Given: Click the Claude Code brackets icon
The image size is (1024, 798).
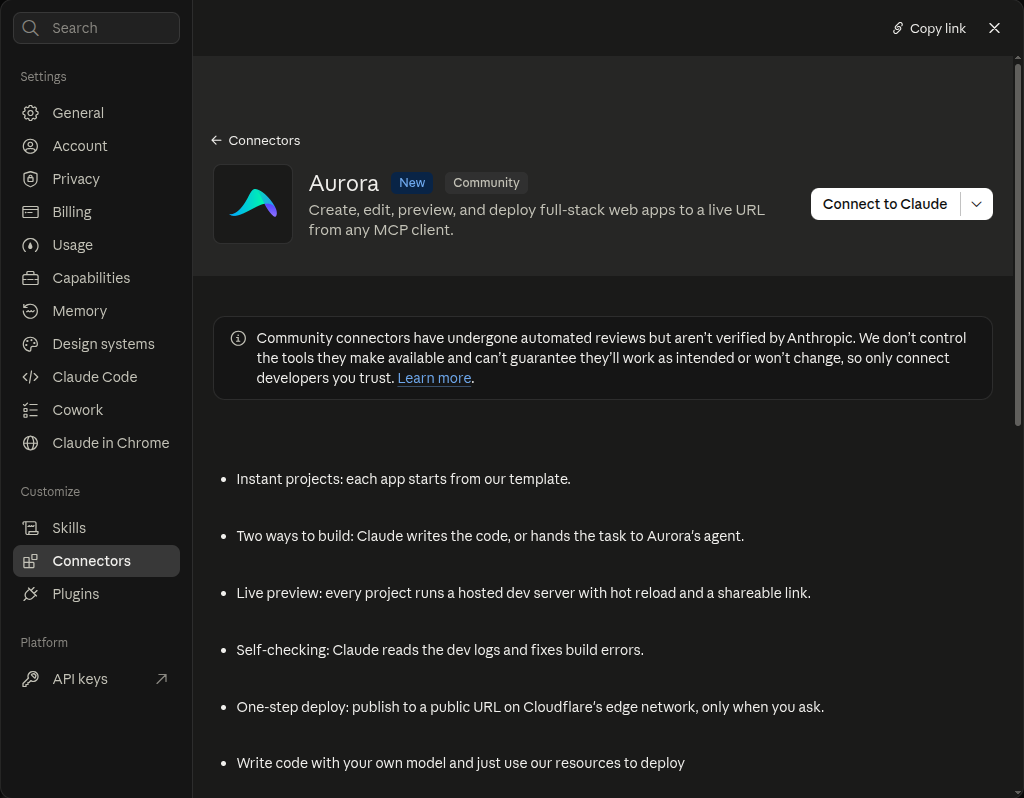Looking at the screenshot, I should coord(30,377).
